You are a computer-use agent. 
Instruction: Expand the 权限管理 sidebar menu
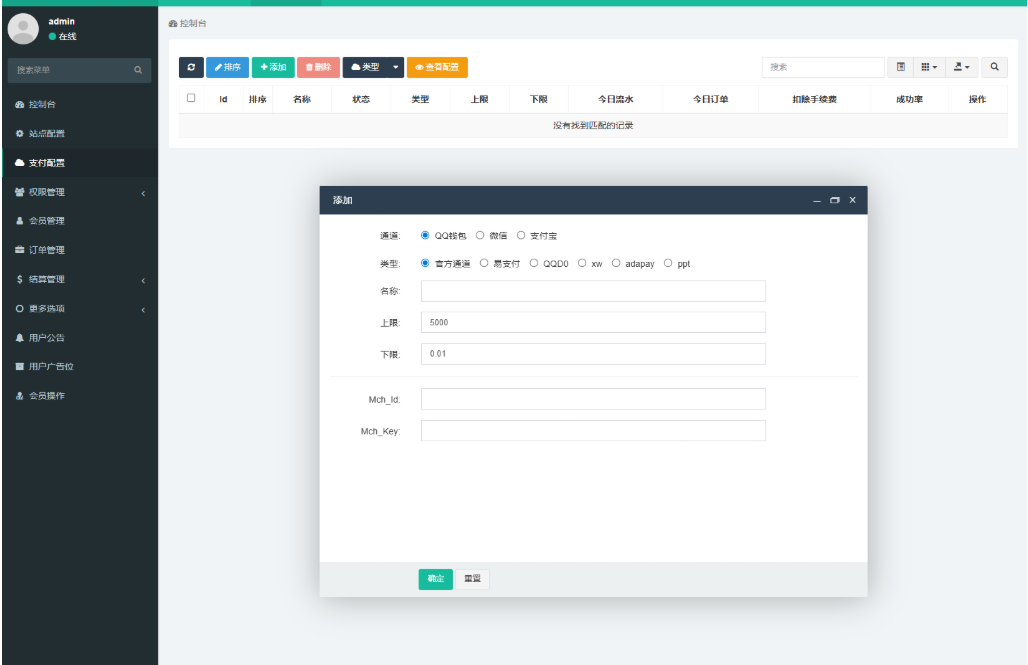(79, 192)
